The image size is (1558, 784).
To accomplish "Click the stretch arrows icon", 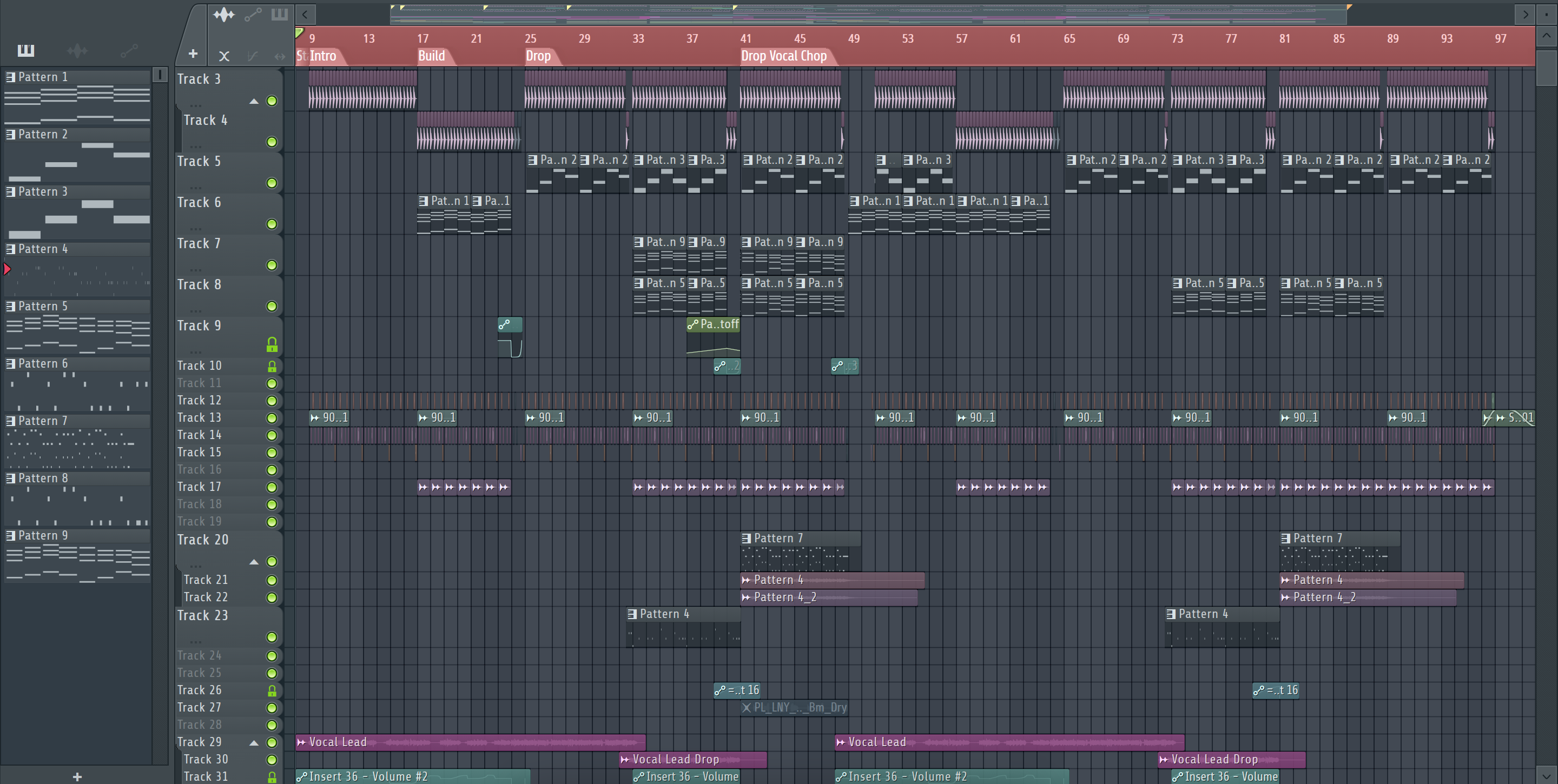I will pos(280,56).
